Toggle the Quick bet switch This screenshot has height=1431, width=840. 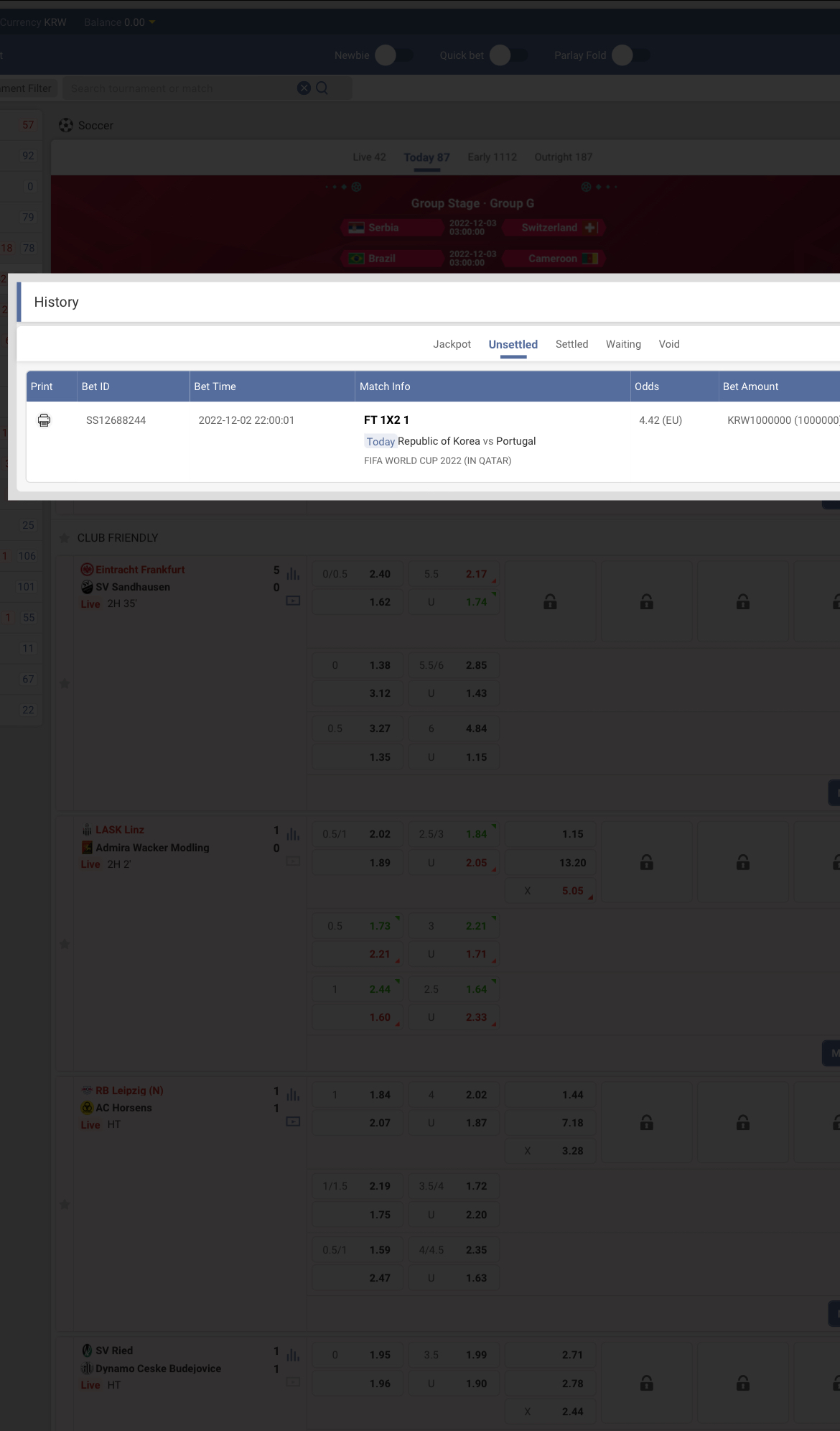pyautogui.click(x=509, y=55)
